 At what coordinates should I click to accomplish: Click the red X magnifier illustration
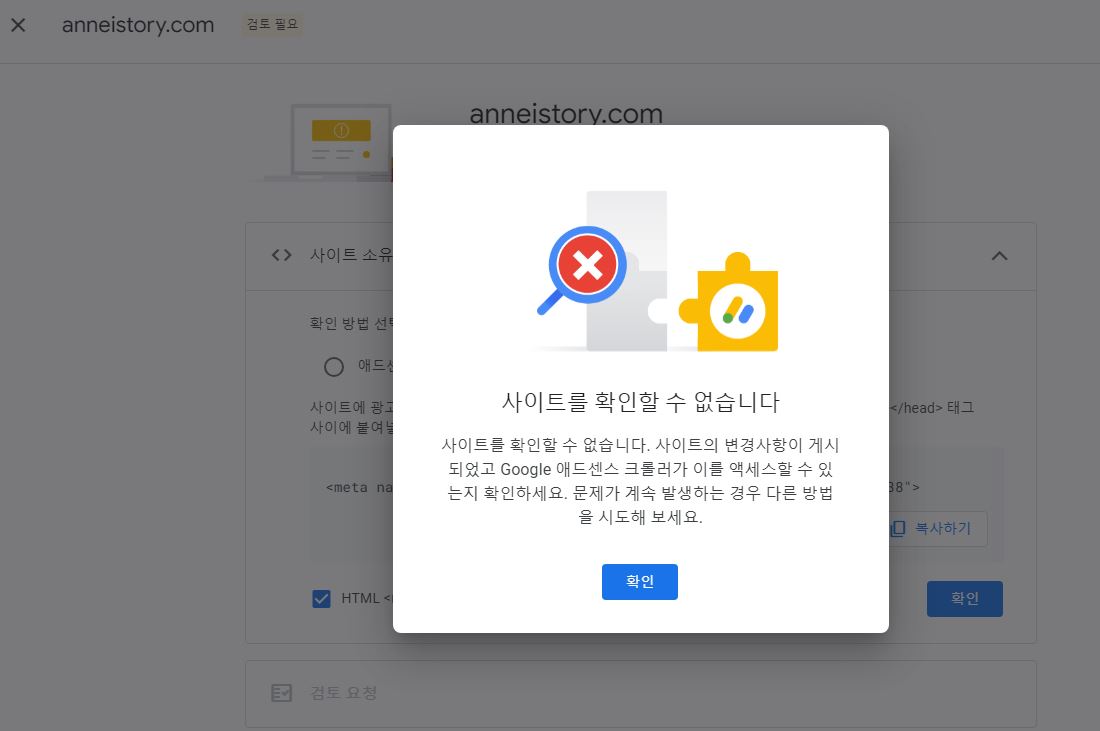pyautogui.click(x=584, y=270)
